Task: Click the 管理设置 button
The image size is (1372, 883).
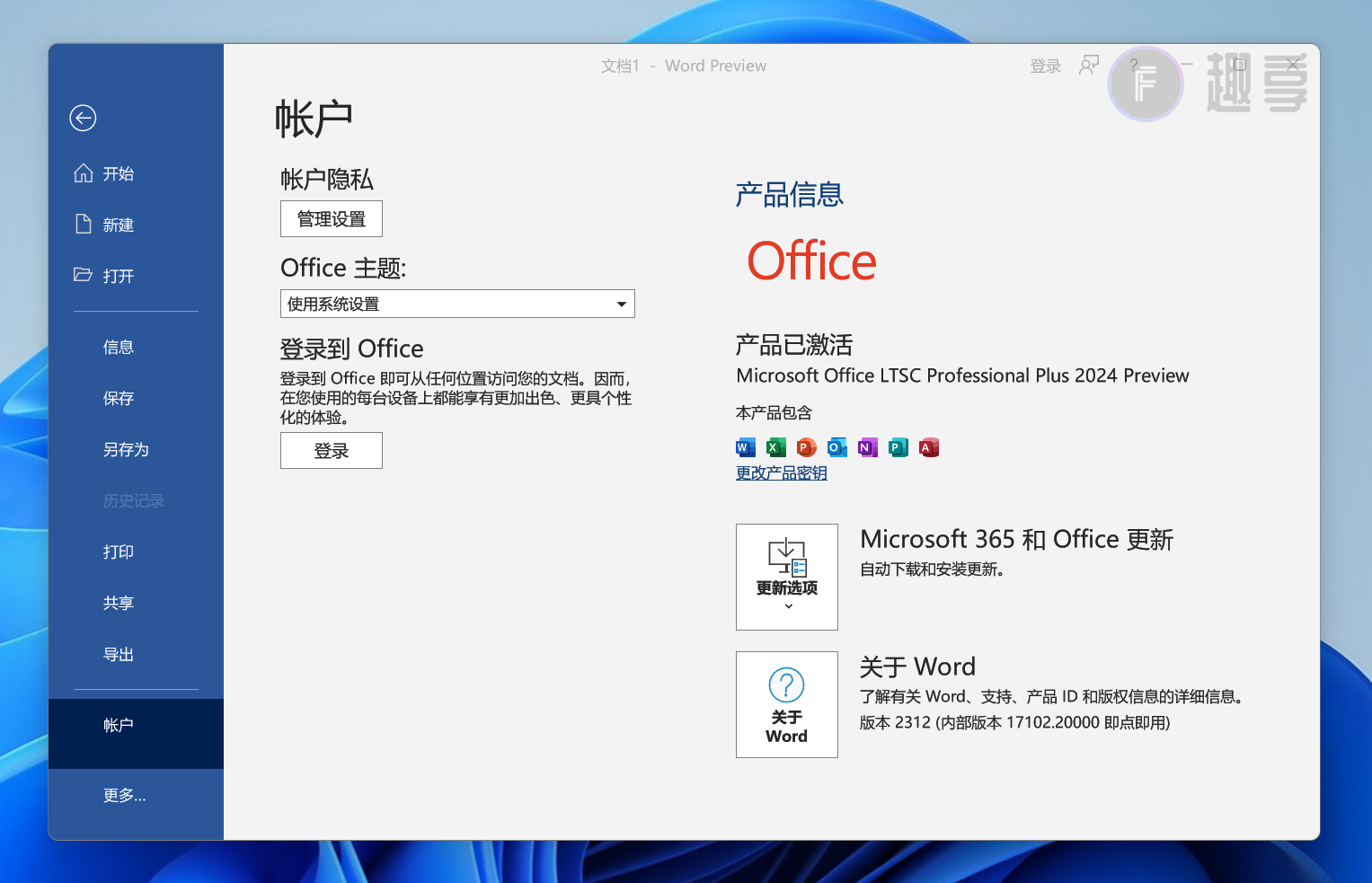Action: click(332, 219)
